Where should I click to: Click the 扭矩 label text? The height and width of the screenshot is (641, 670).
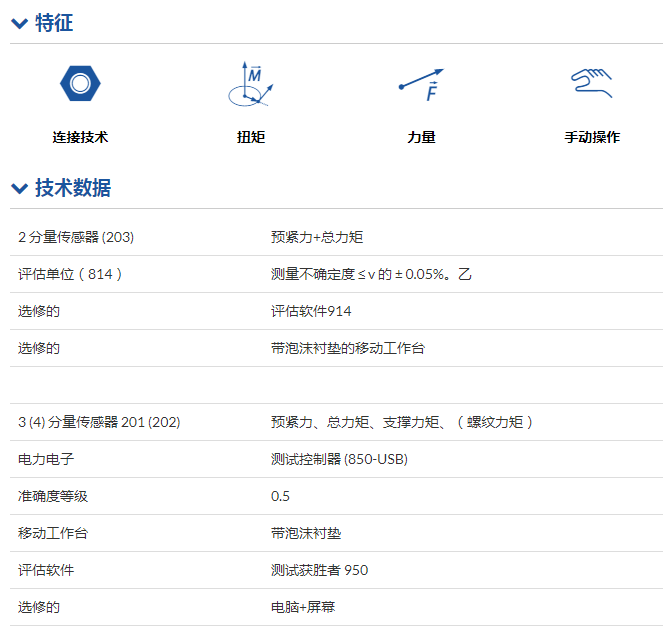[x=251, y=137]
